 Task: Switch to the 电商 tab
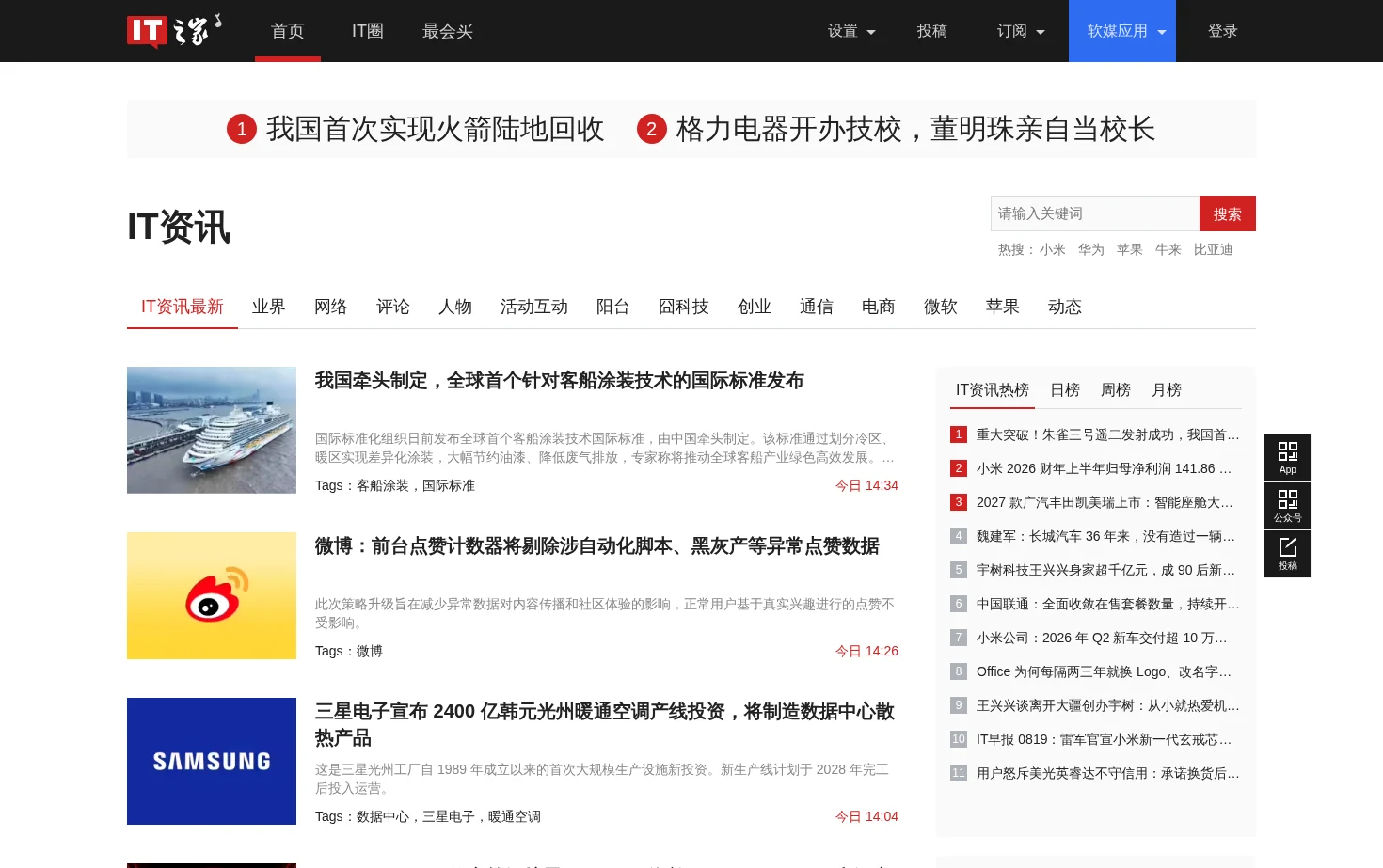pos(879,307)
